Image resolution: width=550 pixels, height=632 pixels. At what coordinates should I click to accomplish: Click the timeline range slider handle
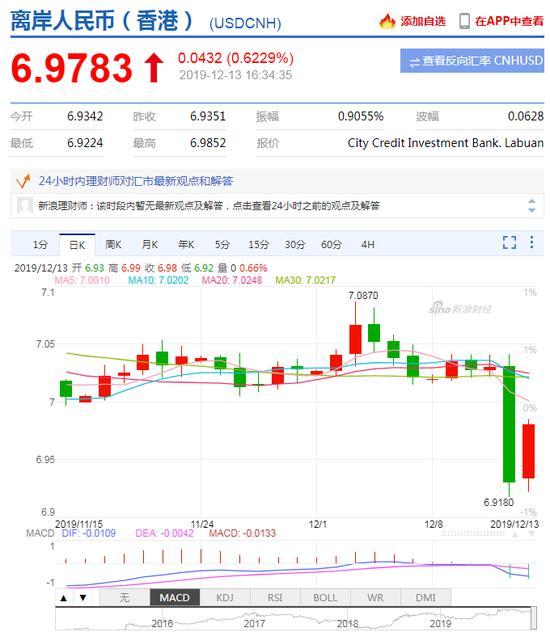point(534,619)
